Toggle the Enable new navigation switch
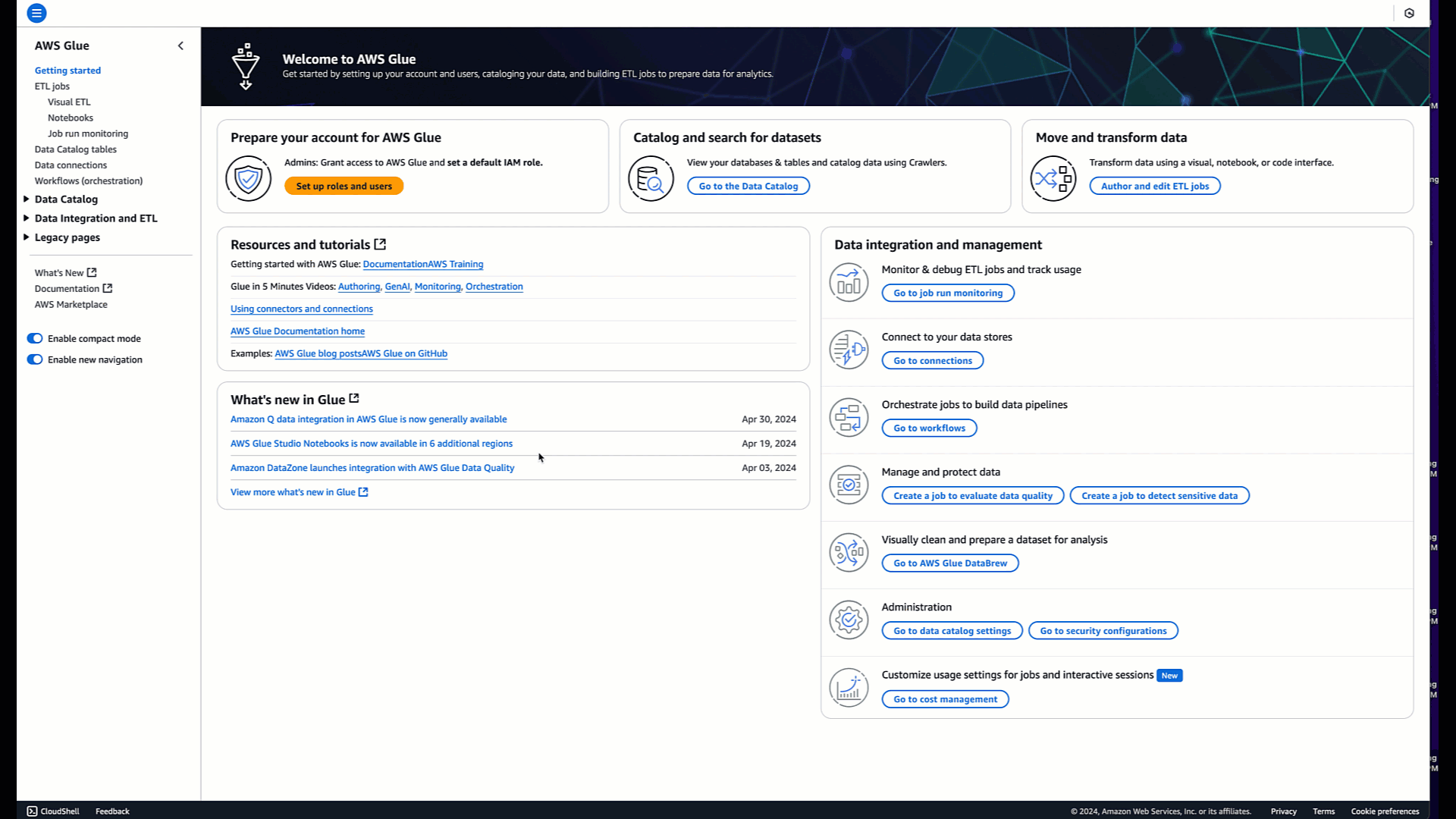Viewport: 1456px width, 819px height. tap(34, 358)
